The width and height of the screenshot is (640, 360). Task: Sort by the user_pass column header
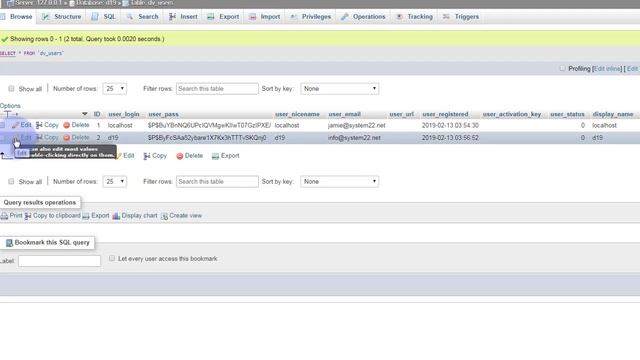tap(163, 114)
